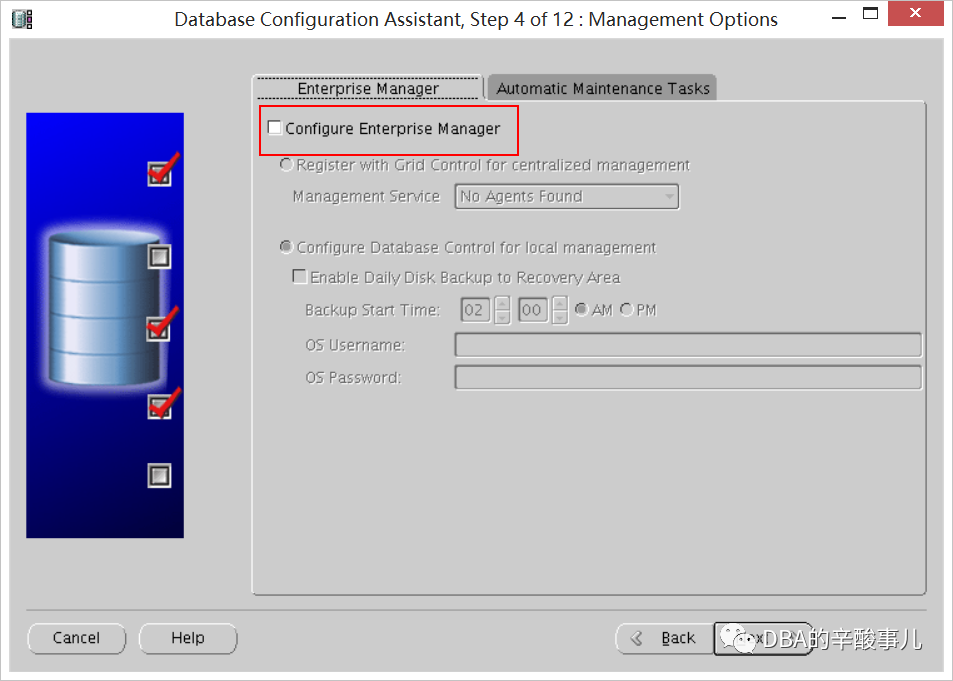953x681 pixels.
Task: Click the OS Password field
Action: (x=688, y=378)
